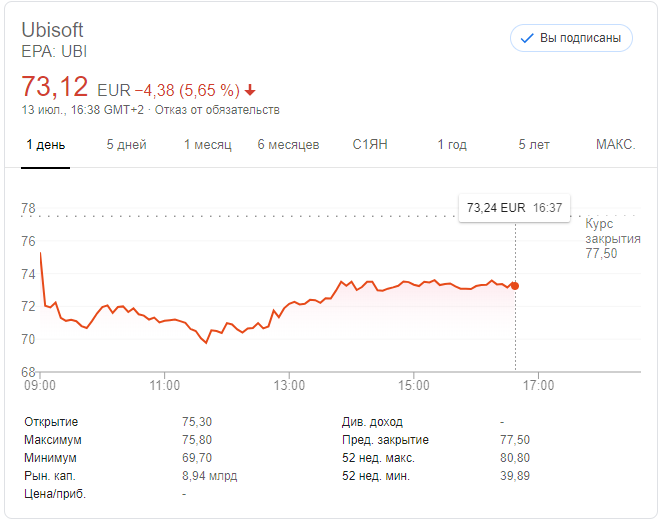Image resolution: width=658 pixels, height=519 pixels.
Task: Select the "1 день" chart tab
Action: (46, 145)
